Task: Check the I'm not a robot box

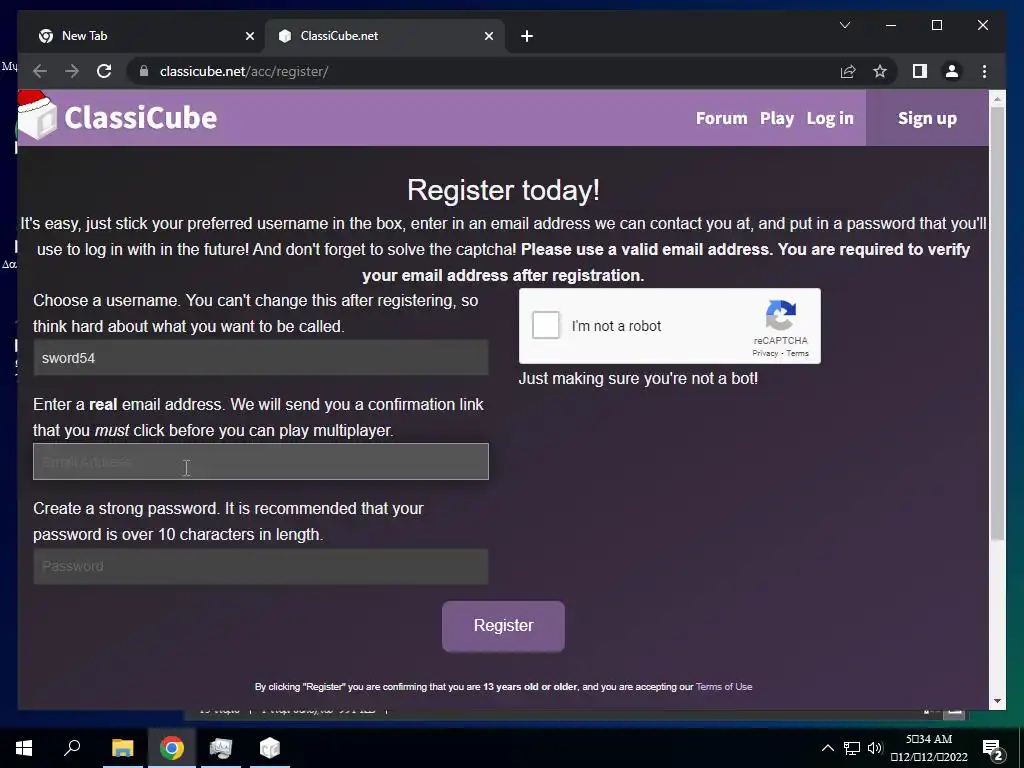Action: click(x=546, y=325)
